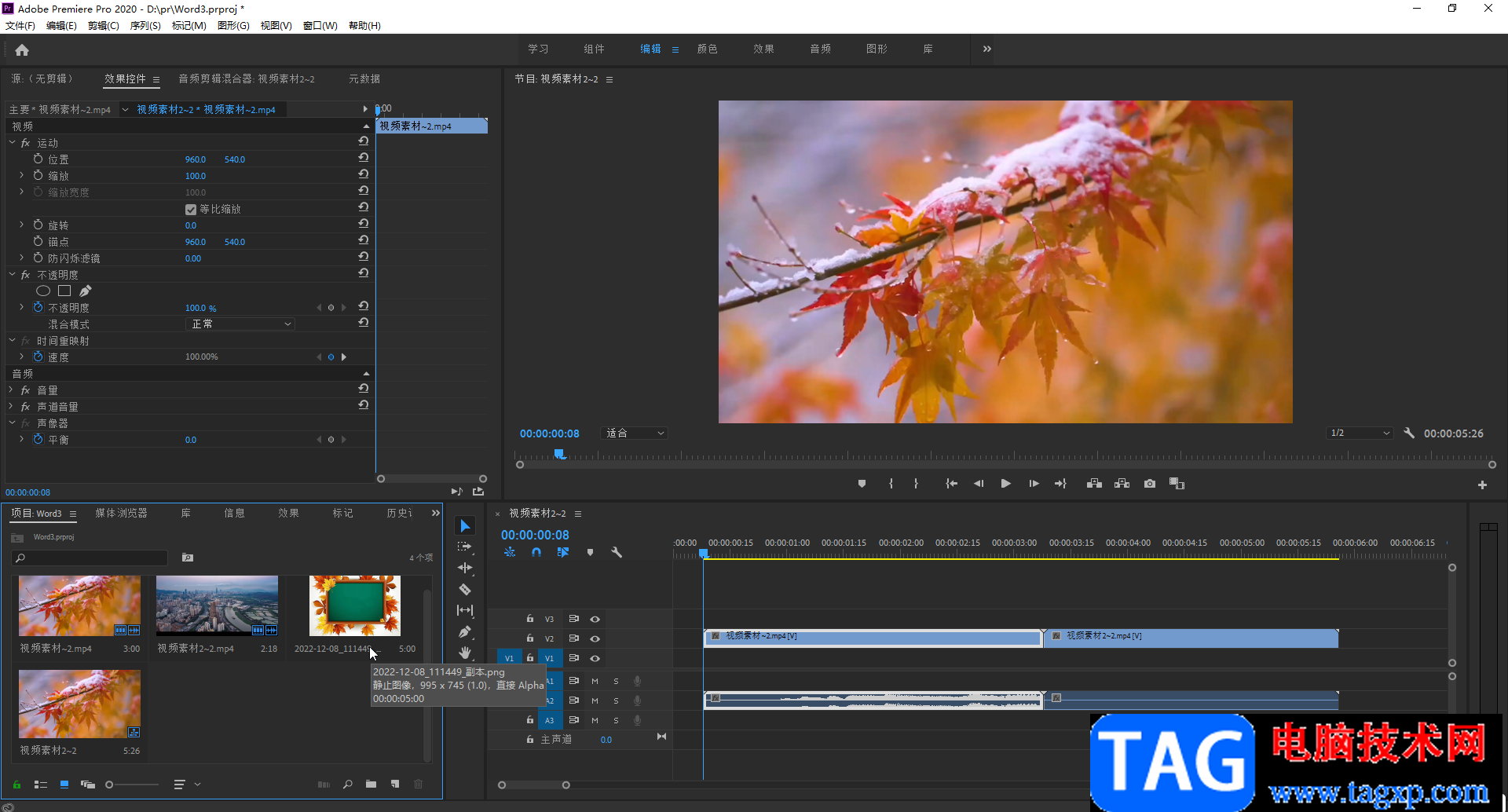Click the Extract button
The image size is (1508, 812).
[1122, 484]
